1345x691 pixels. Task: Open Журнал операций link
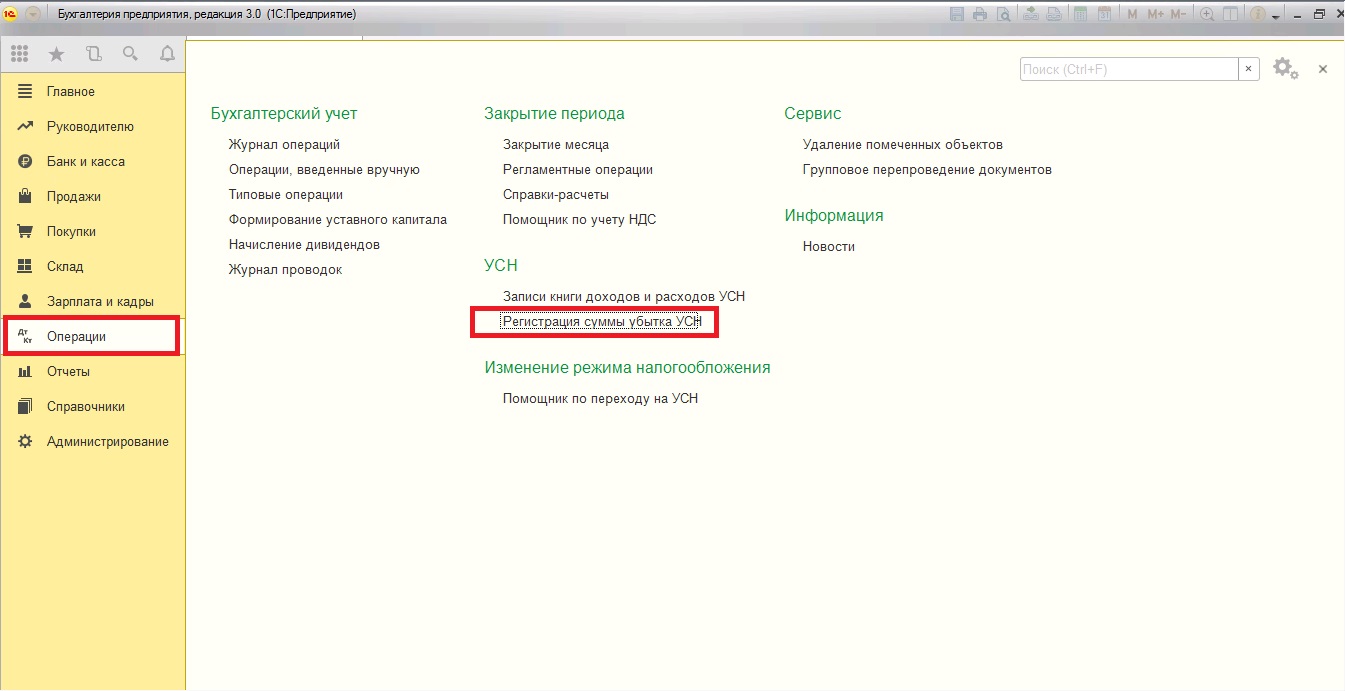click(x=284, y=145)
